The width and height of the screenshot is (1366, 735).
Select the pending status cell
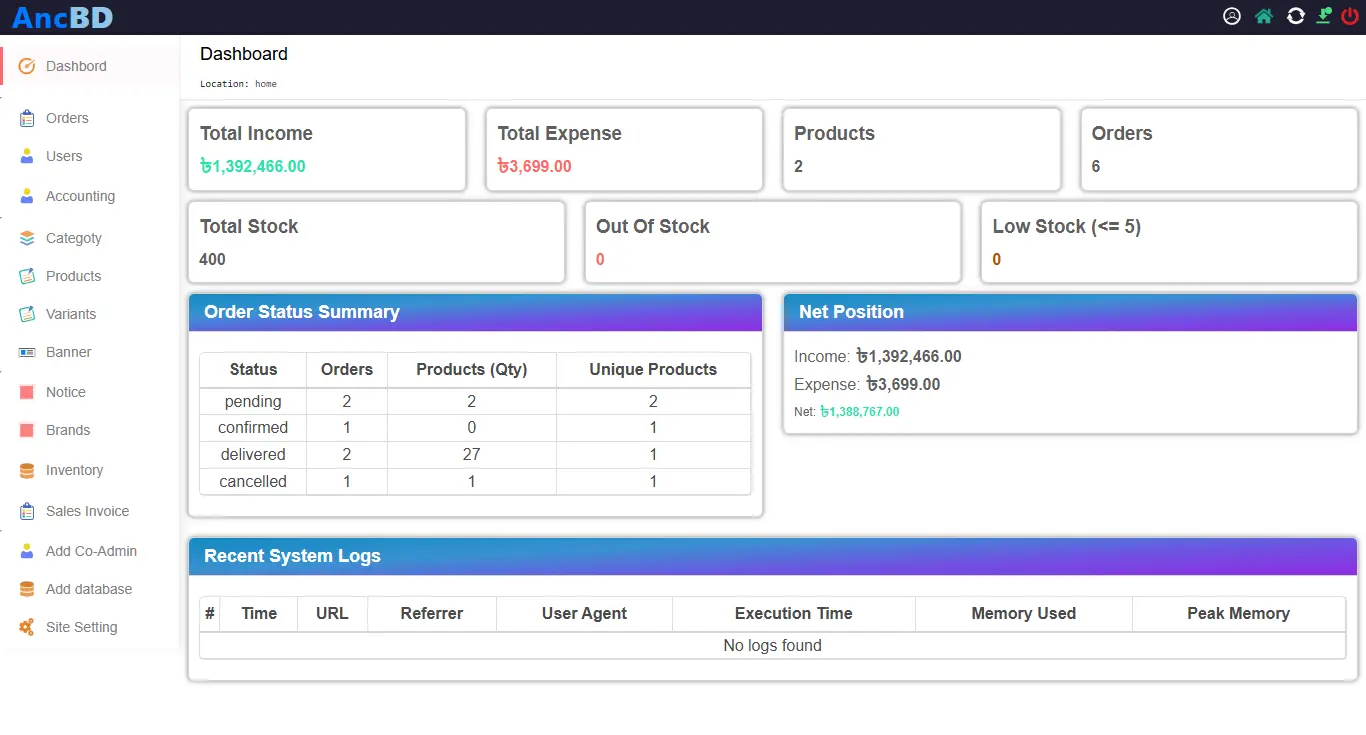tap(253, 401)
